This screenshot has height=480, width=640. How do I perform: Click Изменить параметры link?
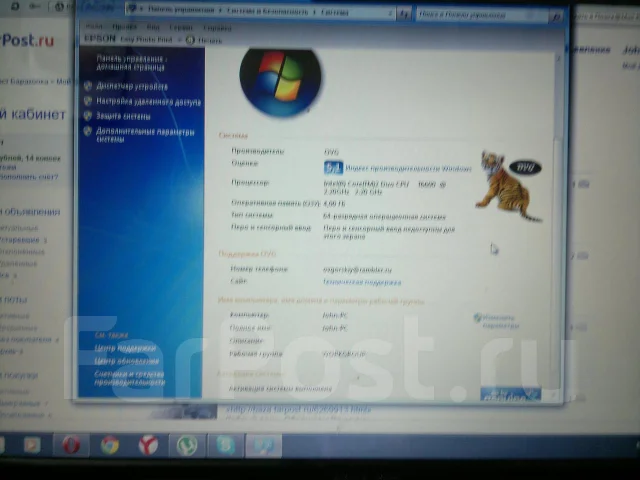[500, 322]
